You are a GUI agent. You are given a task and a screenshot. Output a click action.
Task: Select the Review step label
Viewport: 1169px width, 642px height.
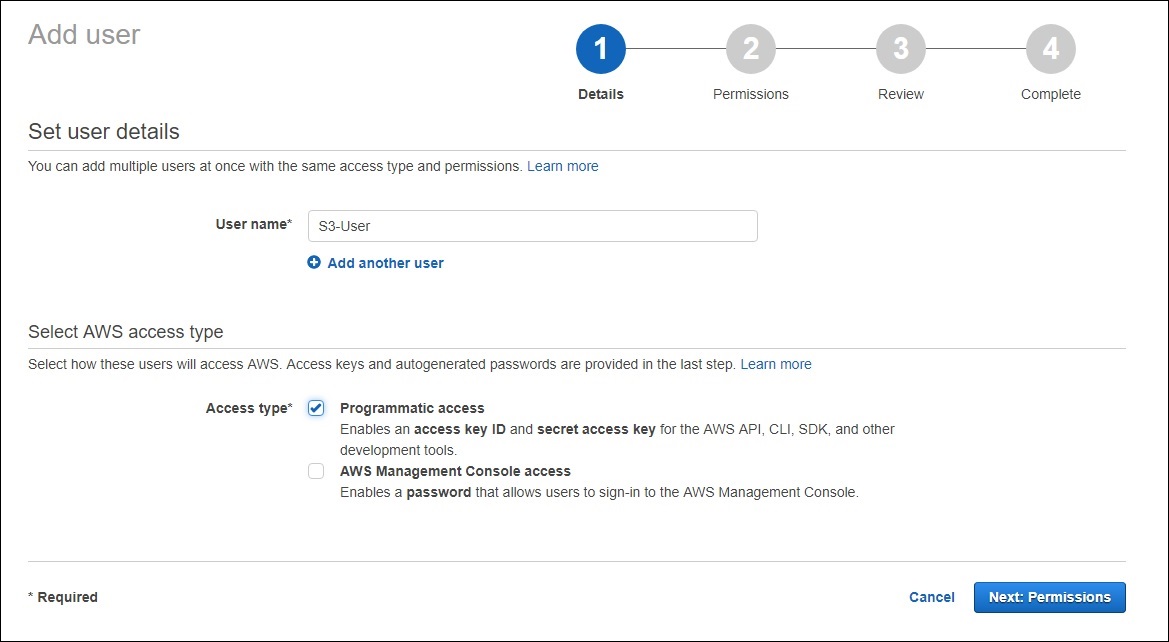pyautogui.click(x=901, y=94)
